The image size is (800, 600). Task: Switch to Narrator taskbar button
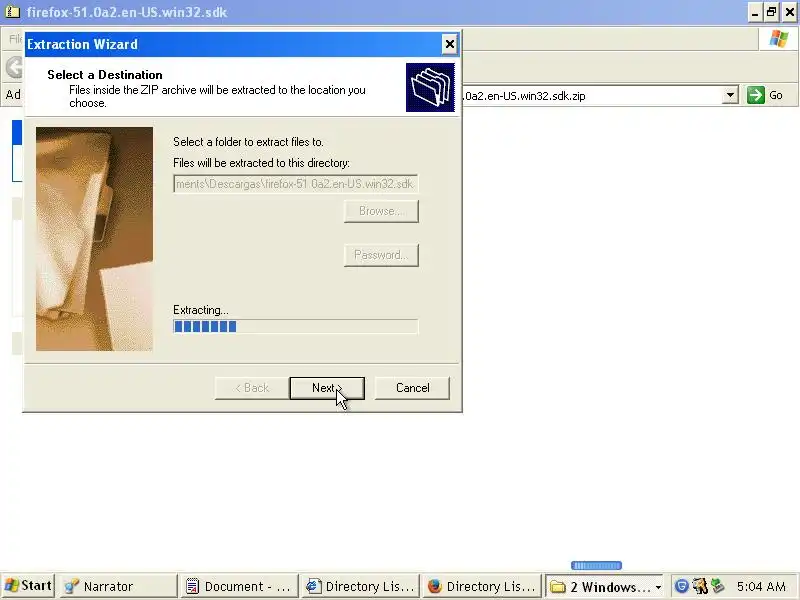pyautogui.click(x=118, y=586)
